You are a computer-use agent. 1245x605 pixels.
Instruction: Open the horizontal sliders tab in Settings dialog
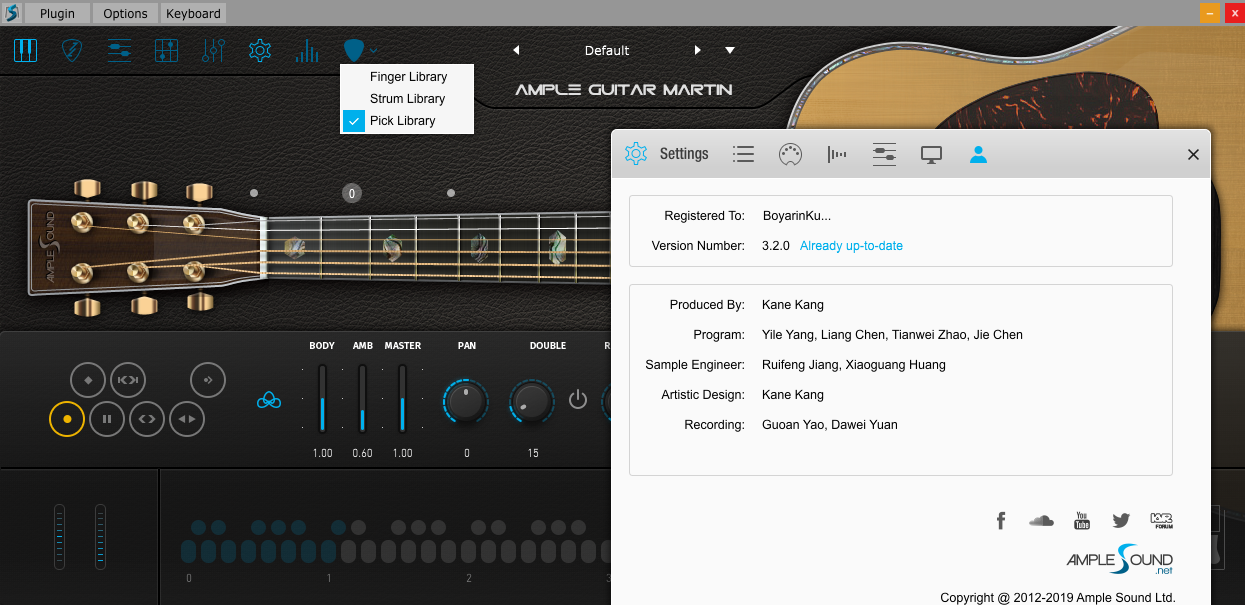[884, 154]
